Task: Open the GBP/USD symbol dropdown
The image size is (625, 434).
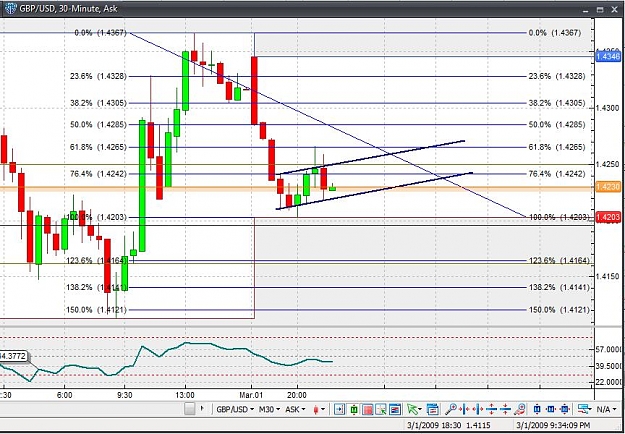Action: (235, 409)
